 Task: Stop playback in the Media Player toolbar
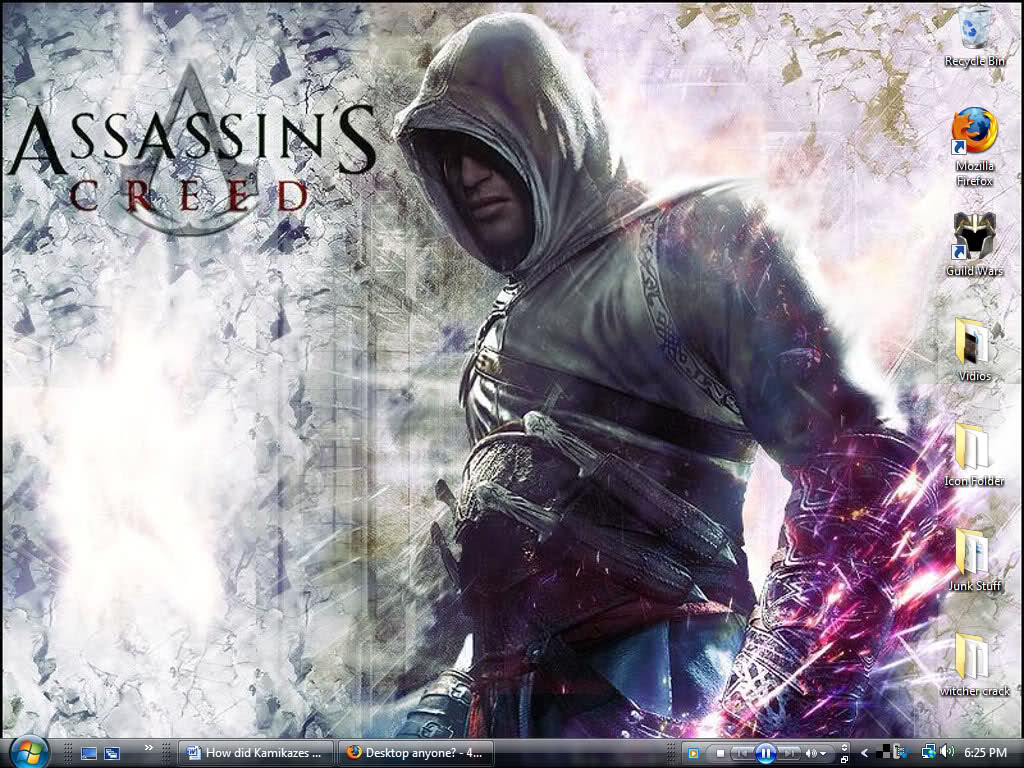720,754
